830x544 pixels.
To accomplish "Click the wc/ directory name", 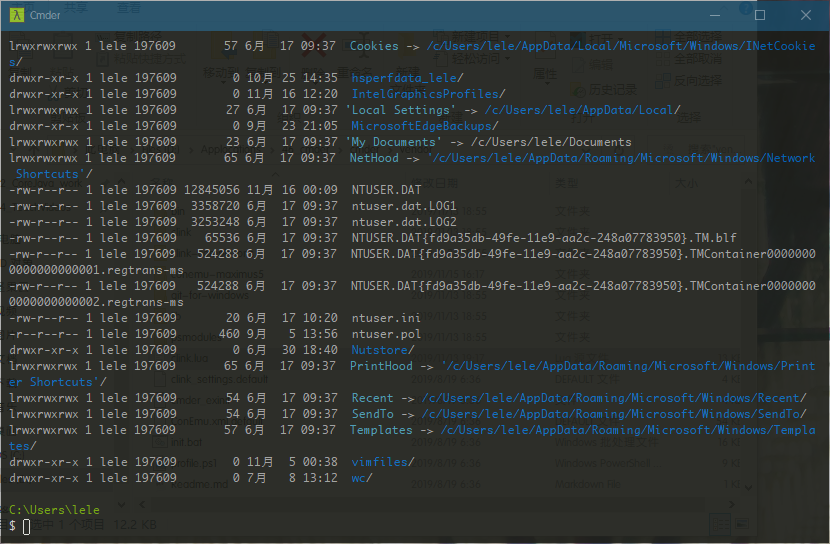I will (x=362, y=478).
